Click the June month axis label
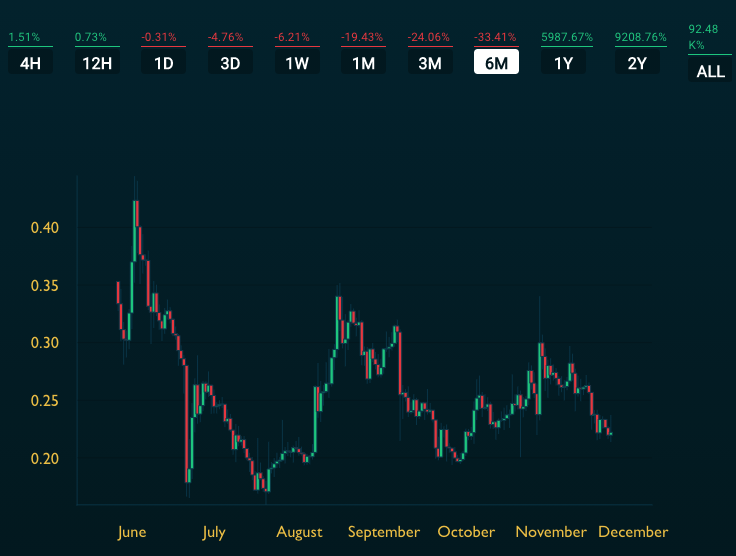This screenshot has height=556, width=736. (132, 532)
